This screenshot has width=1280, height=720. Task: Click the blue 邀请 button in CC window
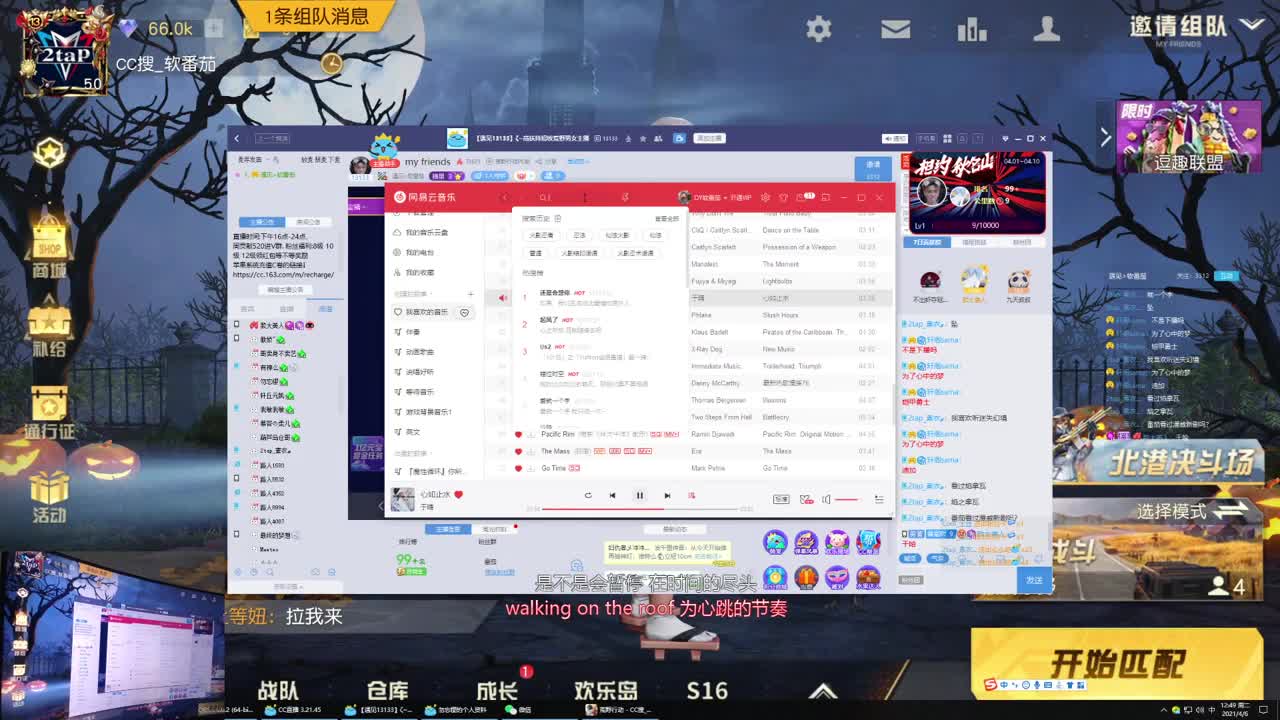coord(873,167)
